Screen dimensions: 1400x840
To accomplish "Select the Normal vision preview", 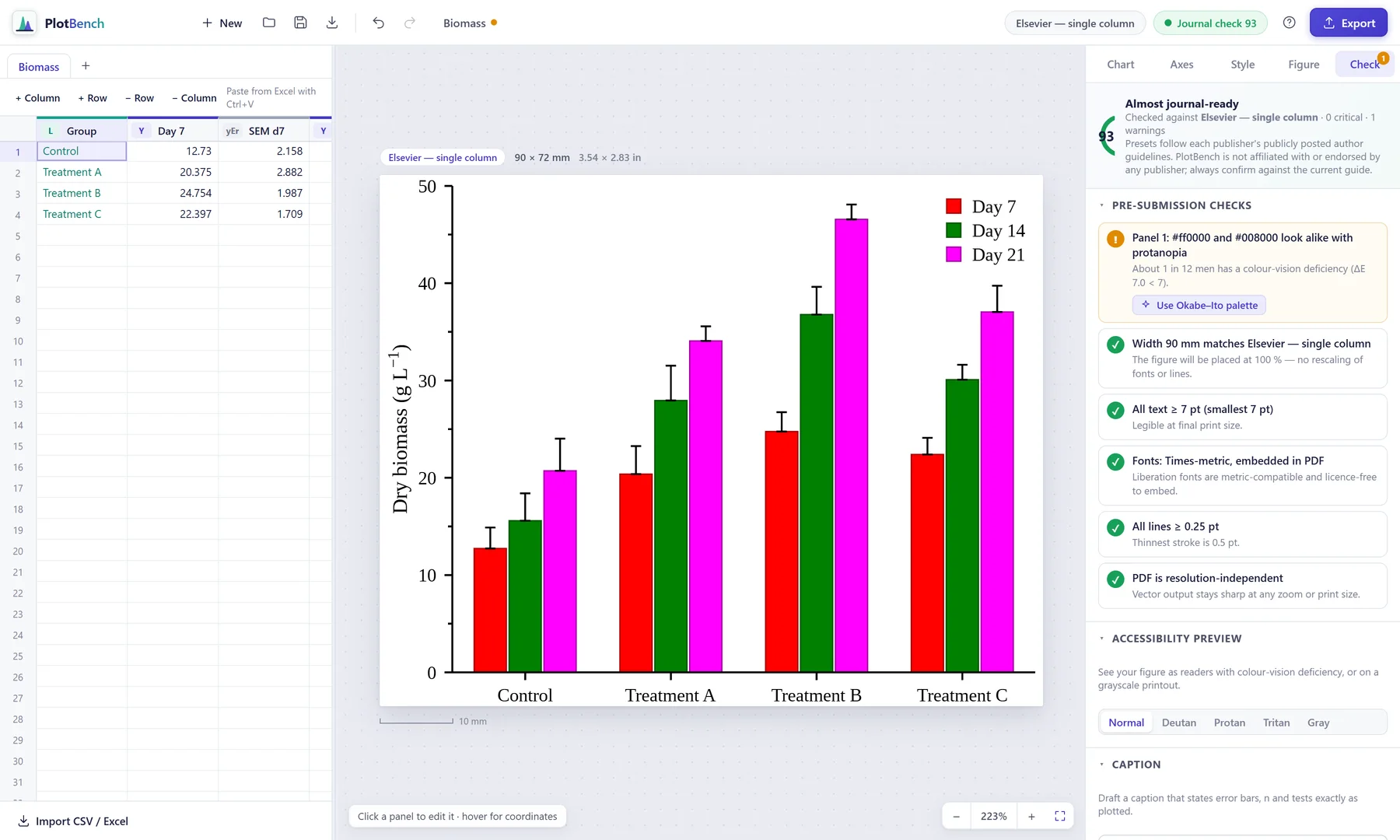I will [1125, 723].
